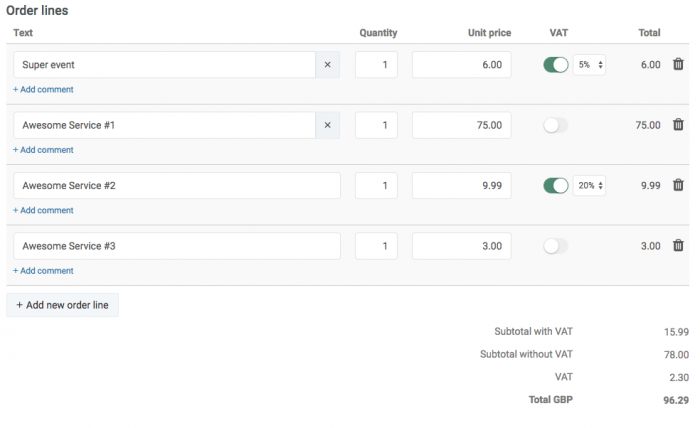
Task: Add comment under Awesome Service #2
Action: 43,210
